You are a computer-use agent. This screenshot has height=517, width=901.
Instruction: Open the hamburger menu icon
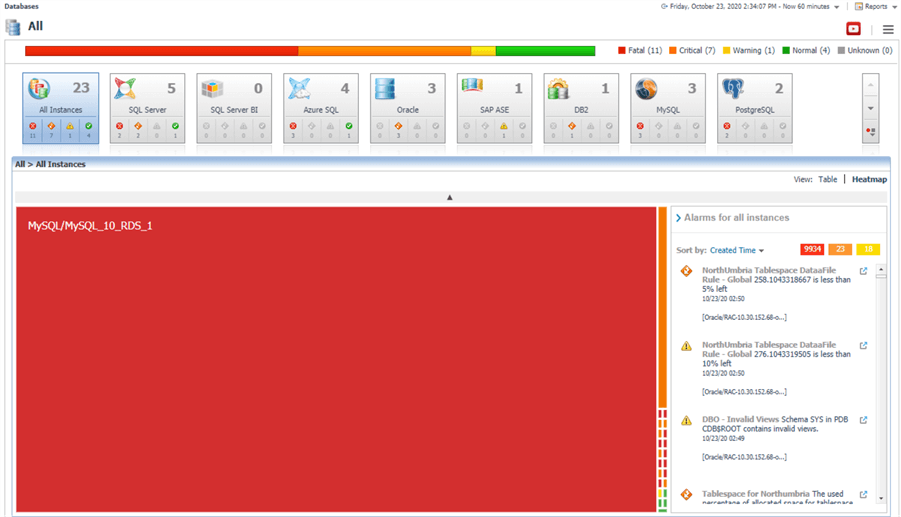point(888,29)
